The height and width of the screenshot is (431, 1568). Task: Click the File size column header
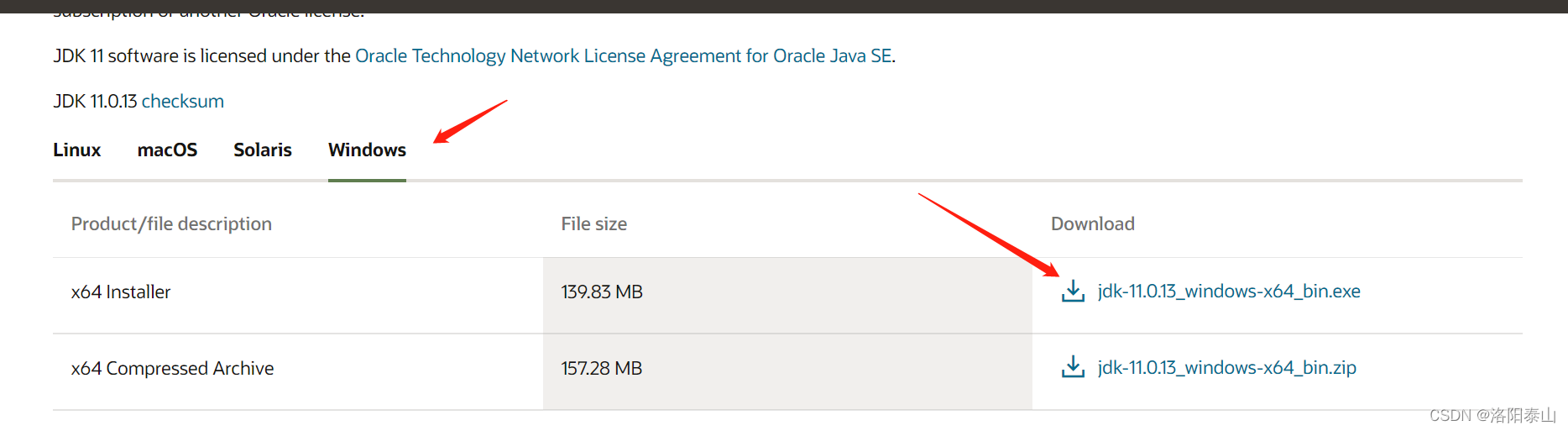click(593, 224)
